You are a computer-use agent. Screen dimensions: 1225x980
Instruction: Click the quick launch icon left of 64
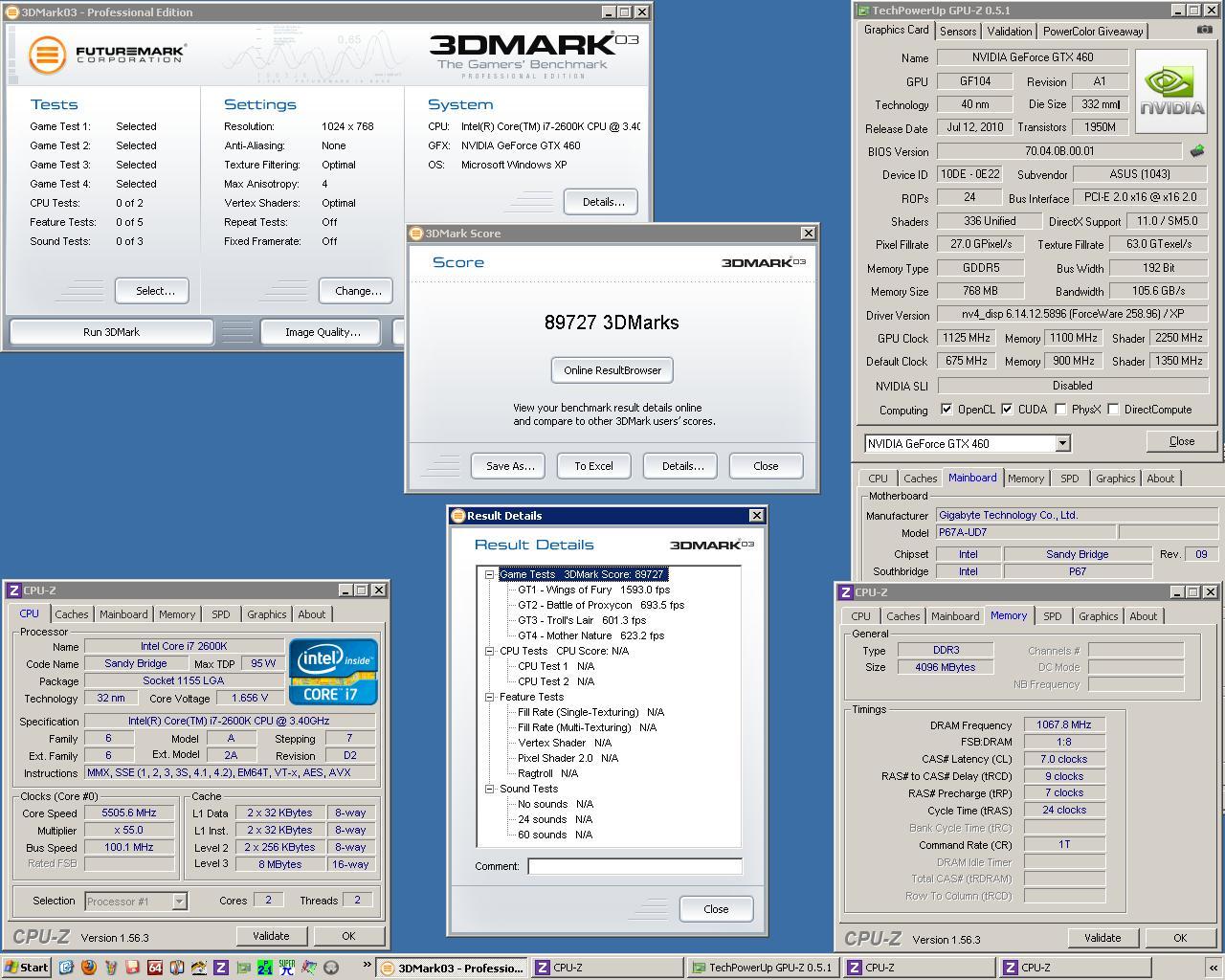[x=133, y=968]
